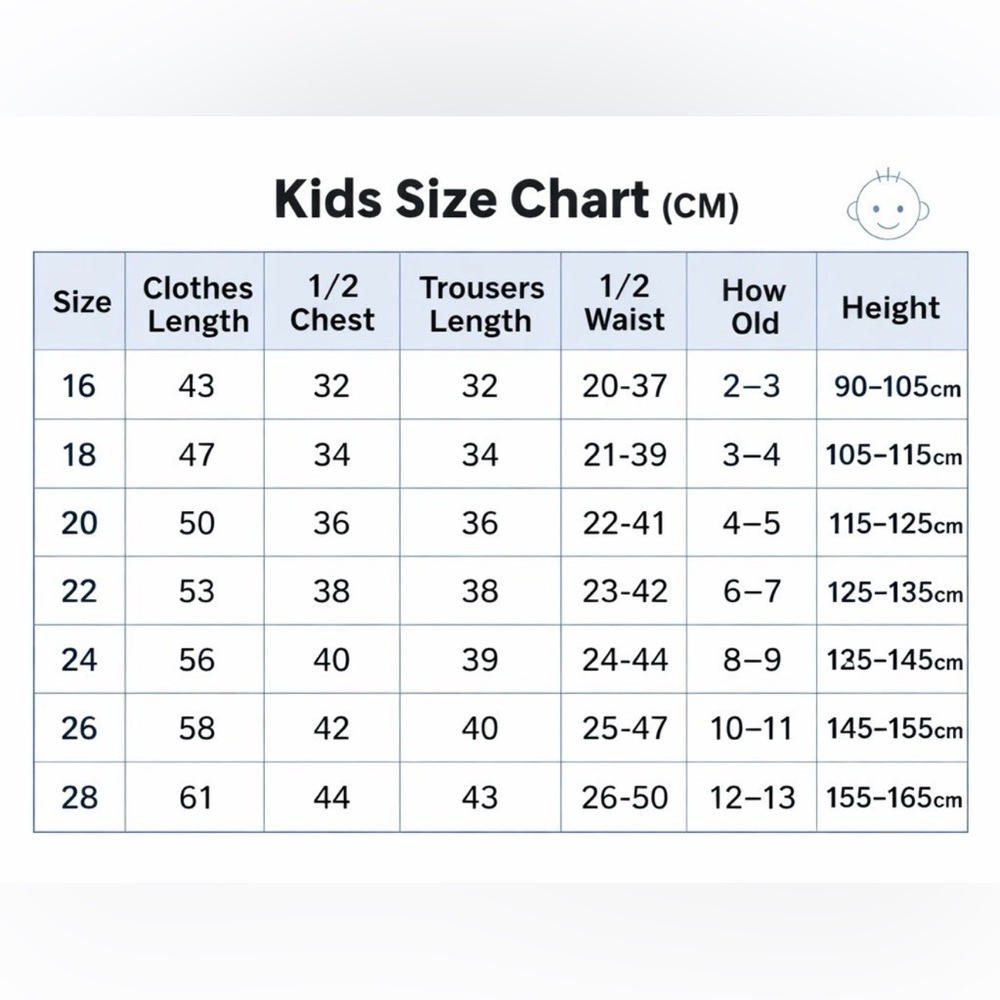Click size 26 in the size column
This screenshot has height=1000, width=1000.
click(x=79, y=728)
